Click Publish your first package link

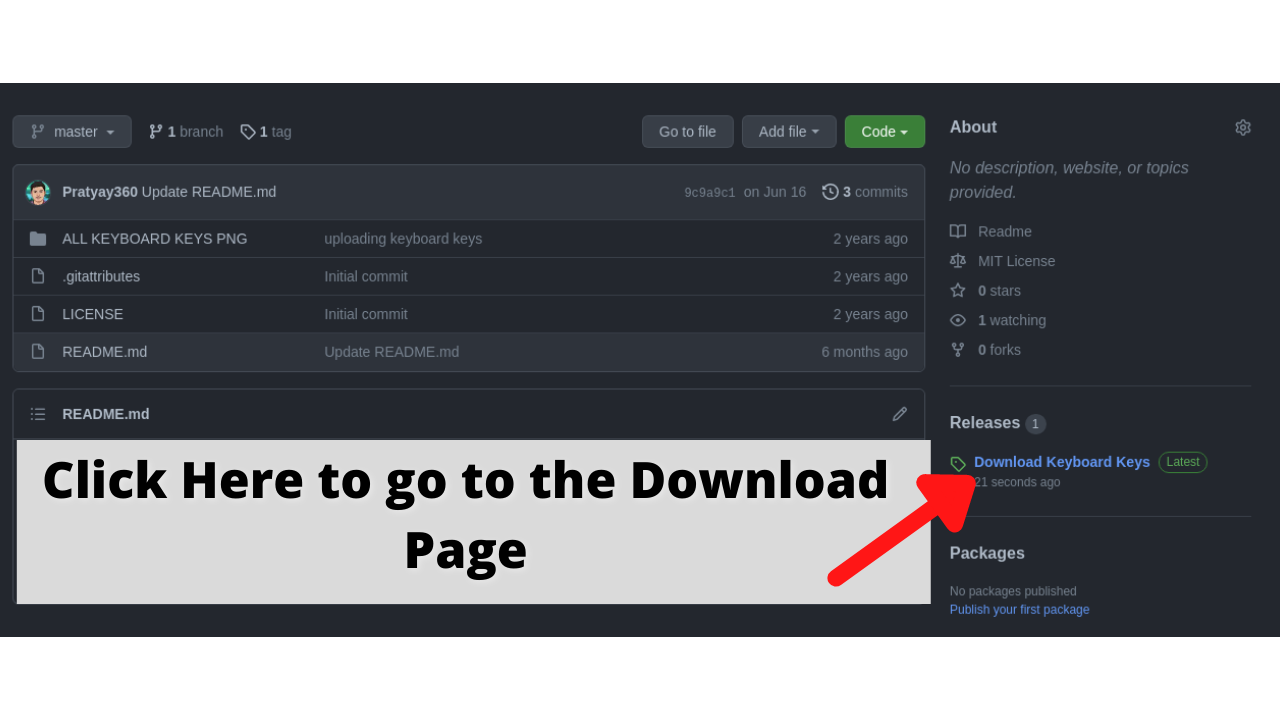(x=1020, y=610)
